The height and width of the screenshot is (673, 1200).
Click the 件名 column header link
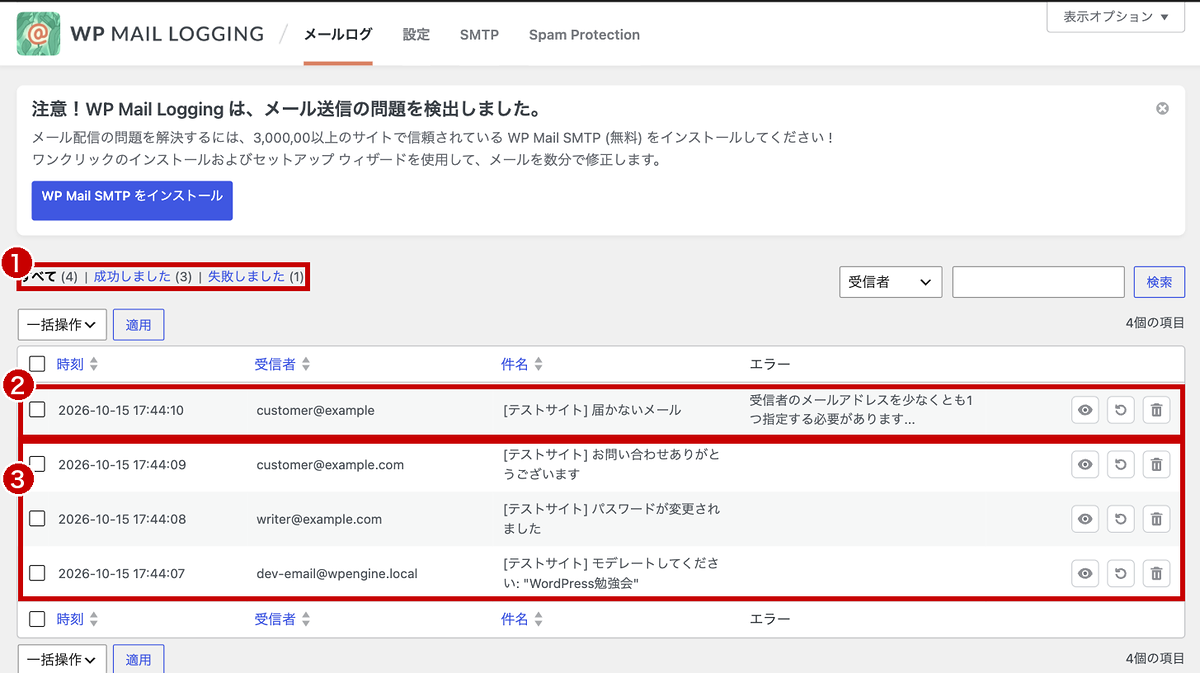pos(514,365)
